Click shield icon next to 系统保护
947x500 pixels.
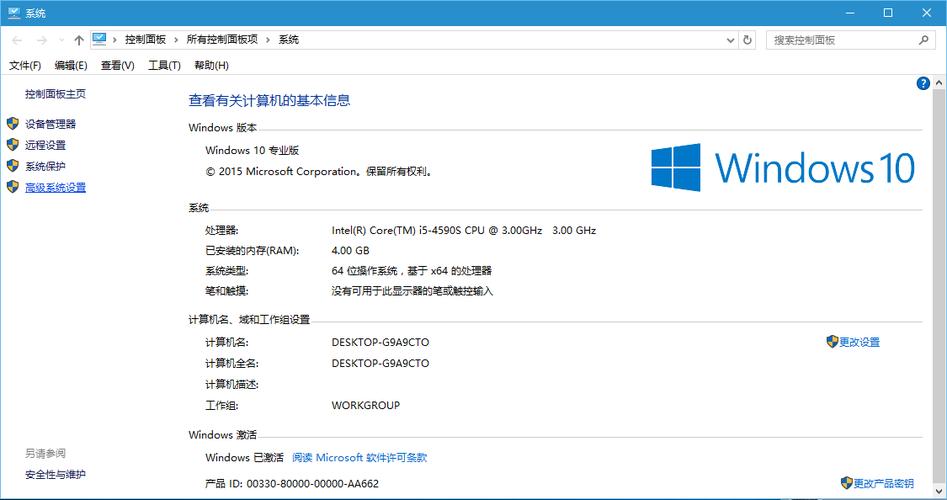[13, 166]
